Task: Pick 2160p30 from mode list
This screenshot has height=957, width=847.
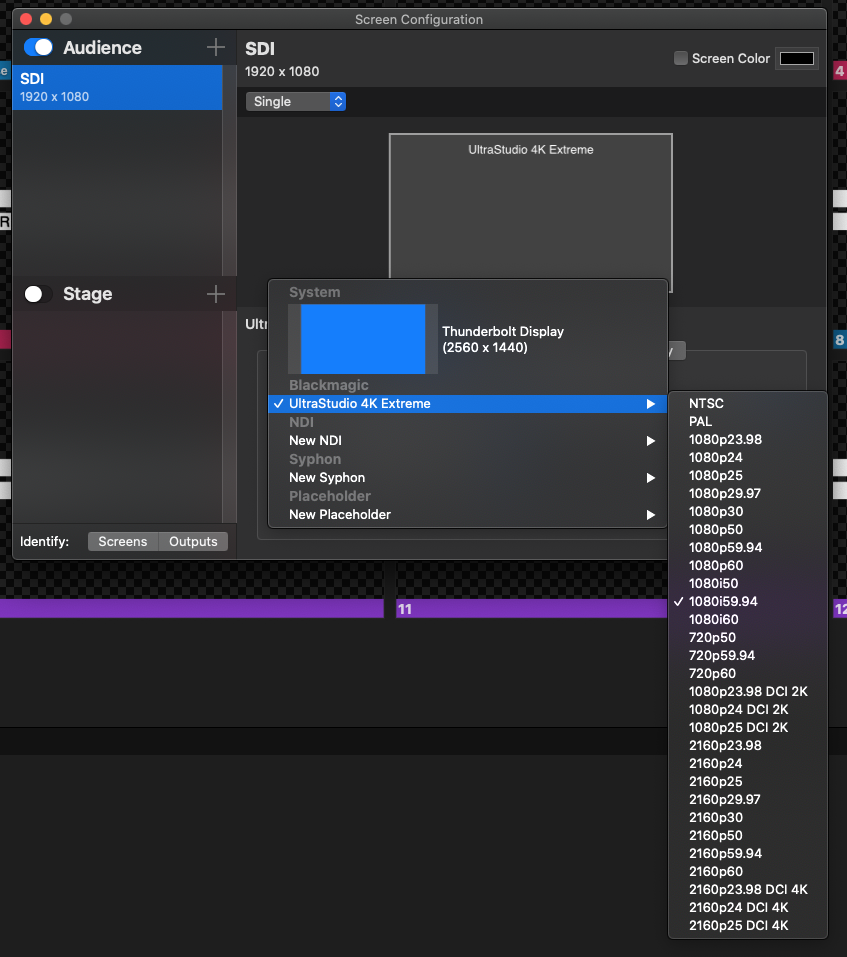Action: tap(748, 818)
